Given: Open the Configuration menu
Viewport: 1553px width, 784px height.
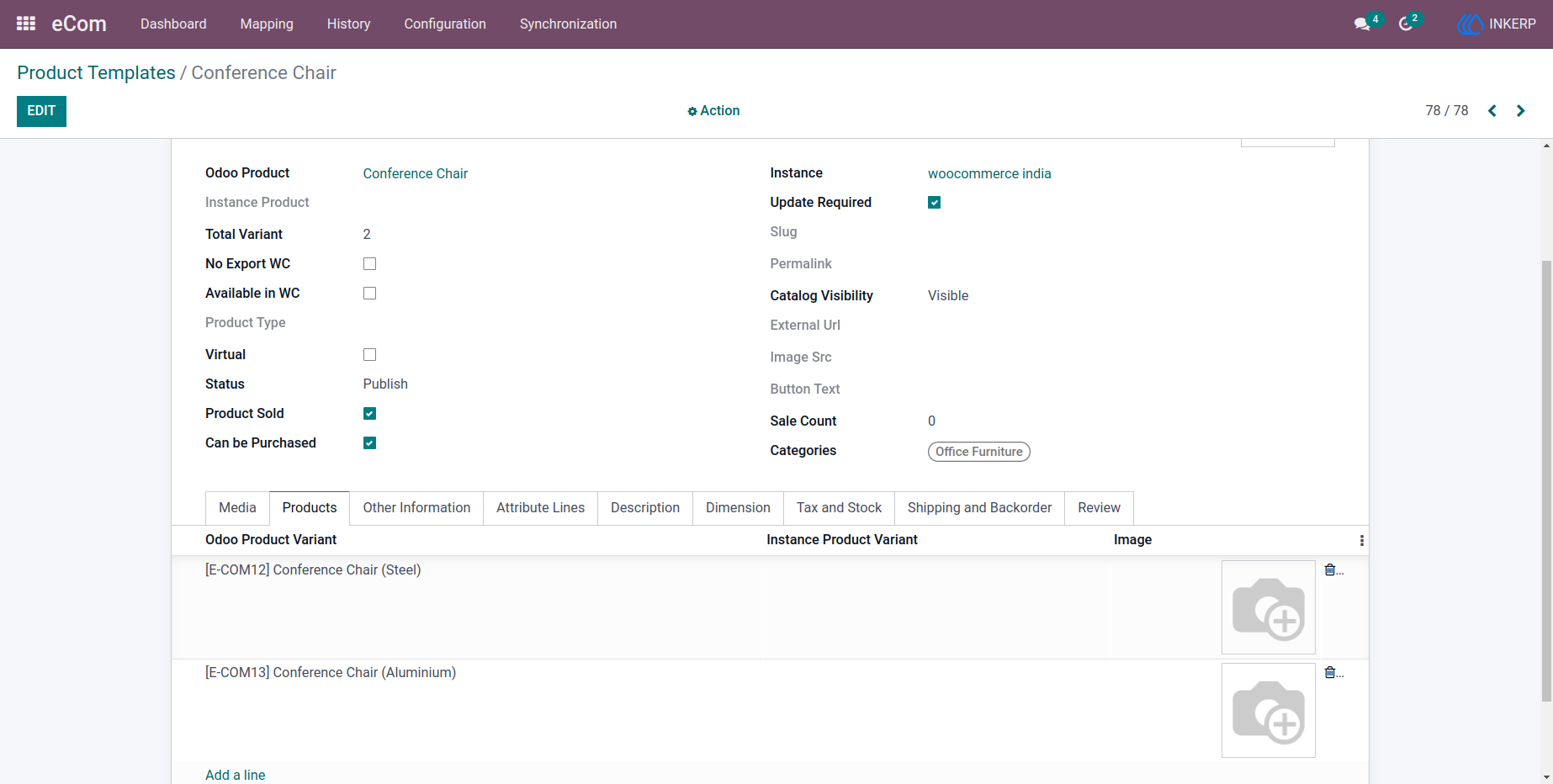Looking at the screenshot, I should tap(445, 24).
